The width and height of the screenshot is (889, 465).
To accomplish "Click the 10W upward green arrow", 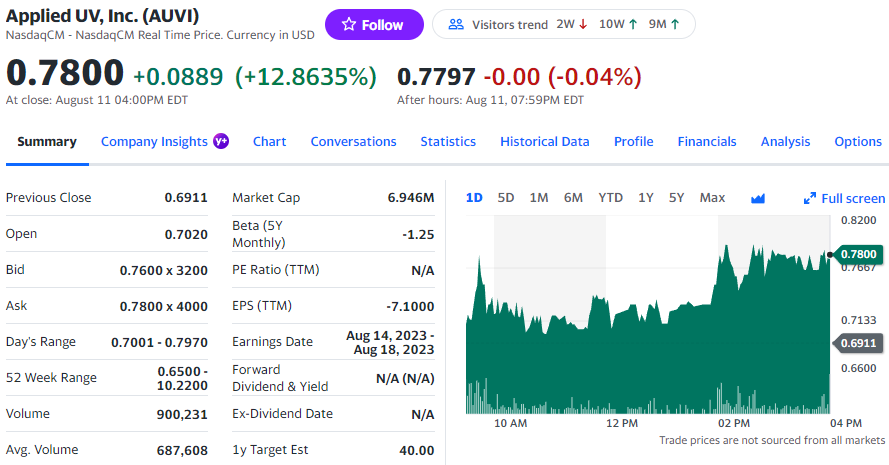I will pyautogui.click(x=633, y=24).
